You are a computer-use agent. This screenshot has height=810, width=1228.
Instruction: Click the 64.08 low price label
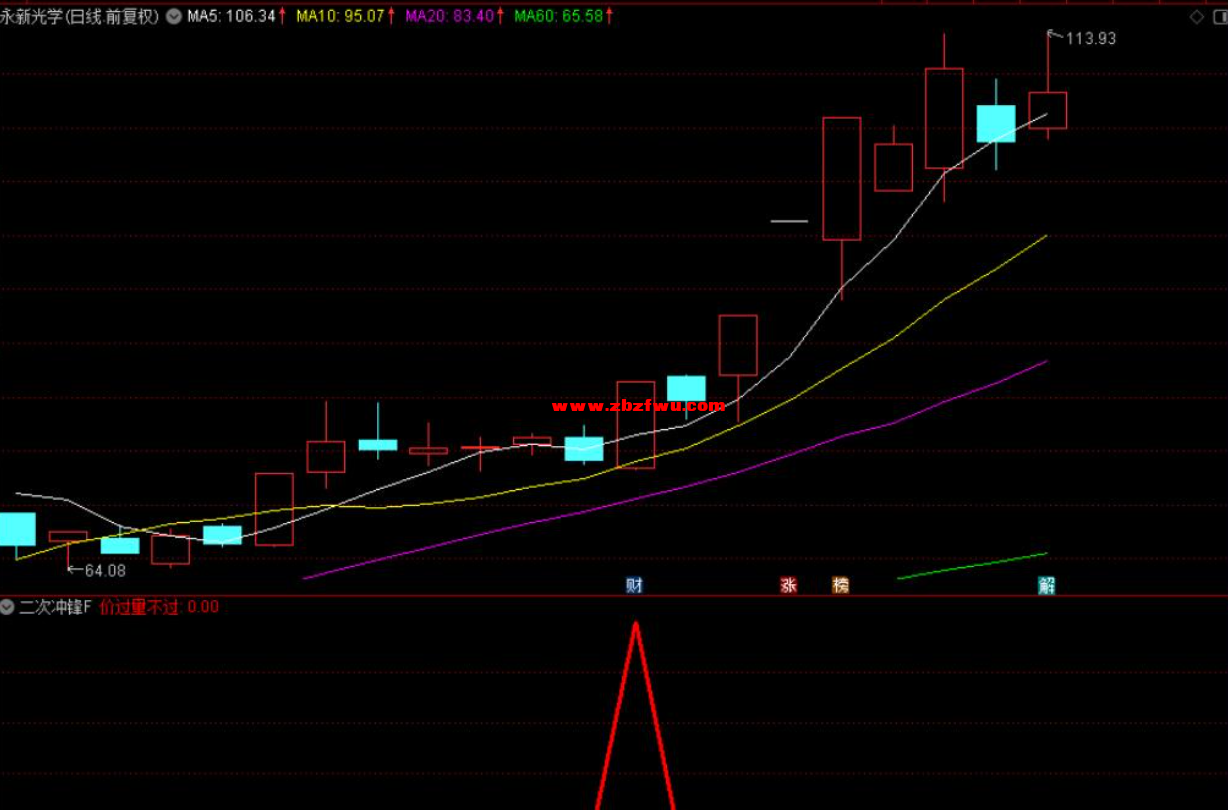coord(104,571)
